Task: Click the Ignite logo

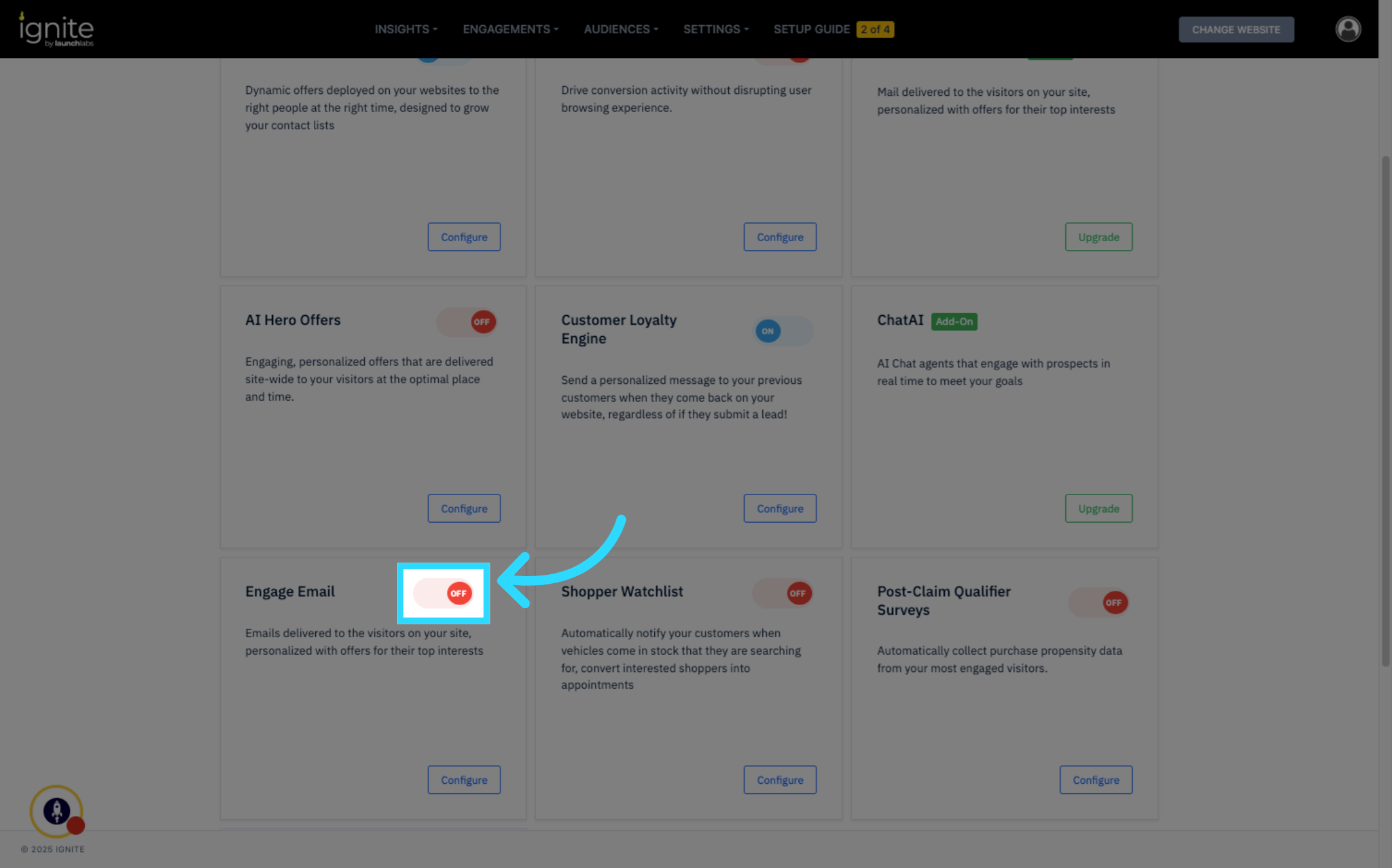Action: [57, 30]
